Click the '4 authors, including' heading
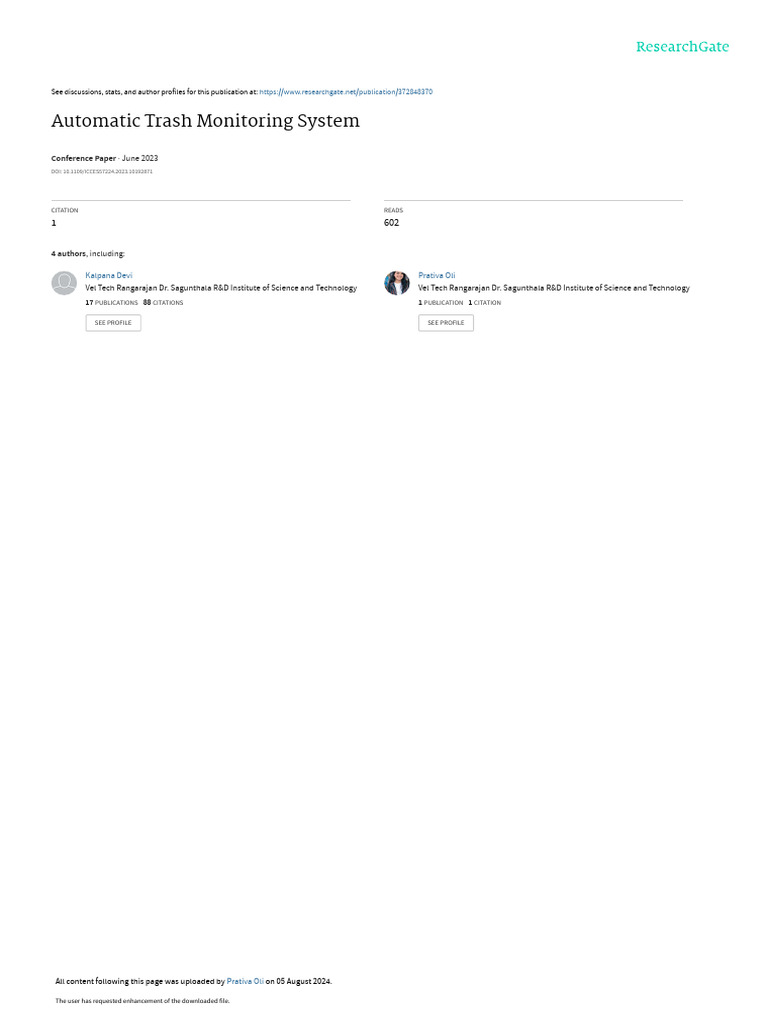 click(88, 253)
